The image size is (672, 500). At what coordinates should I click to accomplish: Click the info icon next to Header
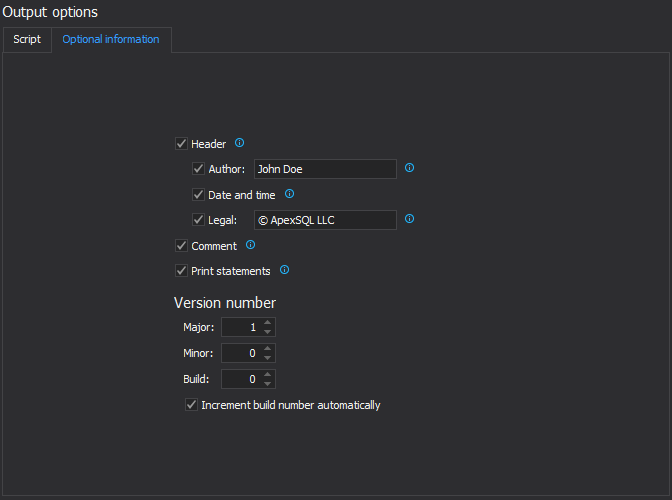coord(239,143)
